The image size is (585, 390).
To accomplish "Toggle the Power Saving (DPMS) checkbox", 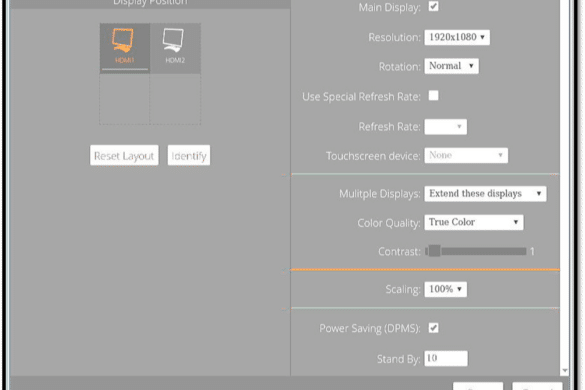I will point(433,328).
